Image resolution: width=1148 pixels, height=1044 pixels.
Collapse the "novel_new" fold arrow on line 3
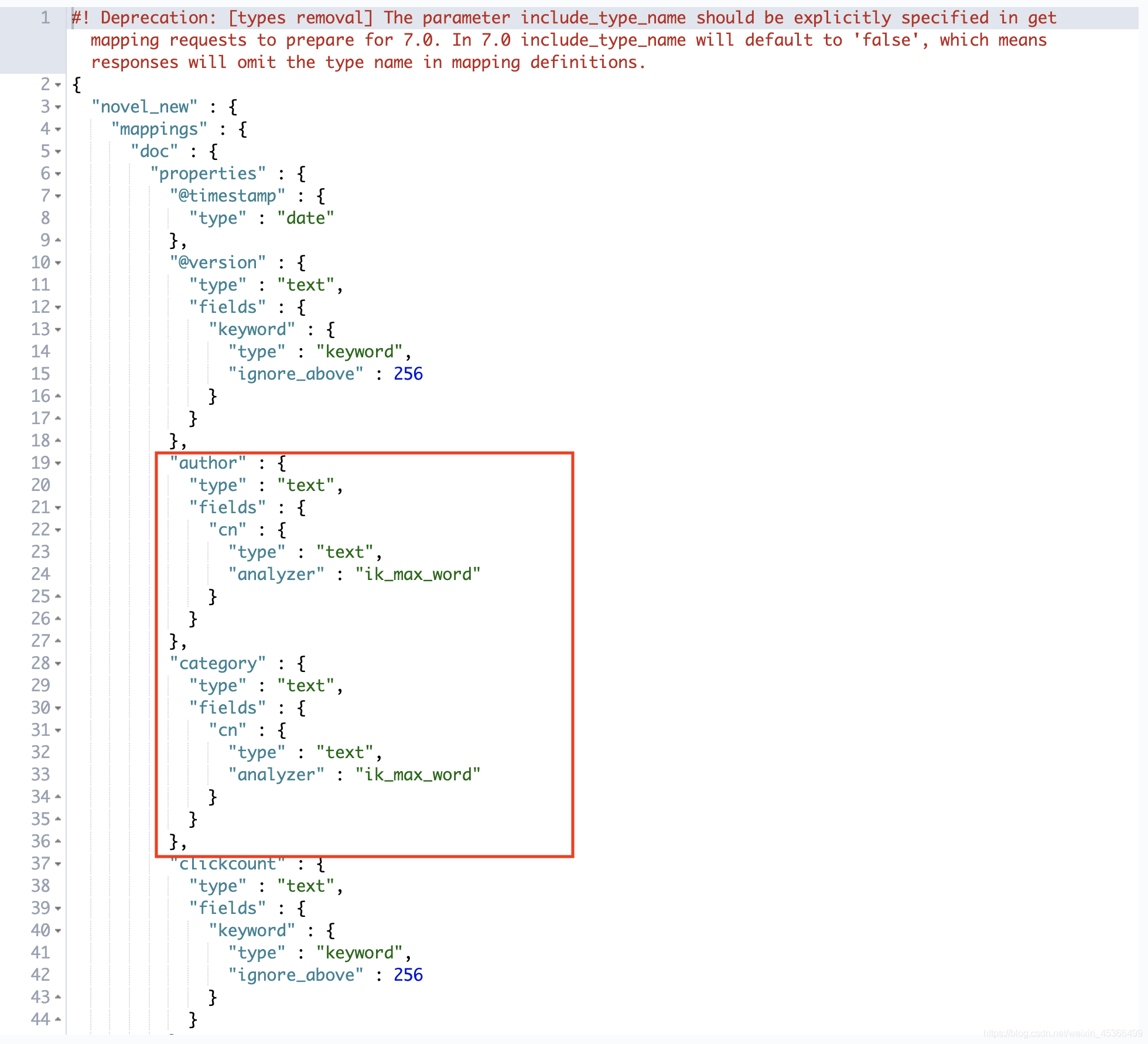click(x=58, y=107)
